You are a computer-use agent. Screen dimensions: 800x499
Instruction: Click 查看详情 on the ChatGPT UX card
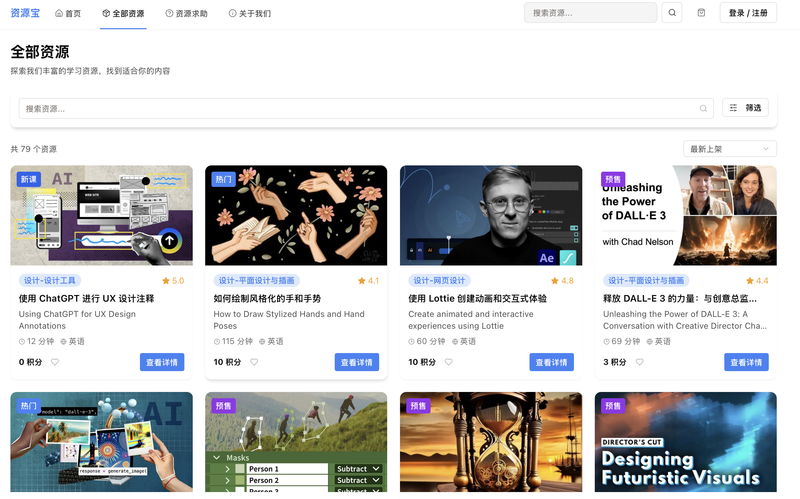[162, 362]
